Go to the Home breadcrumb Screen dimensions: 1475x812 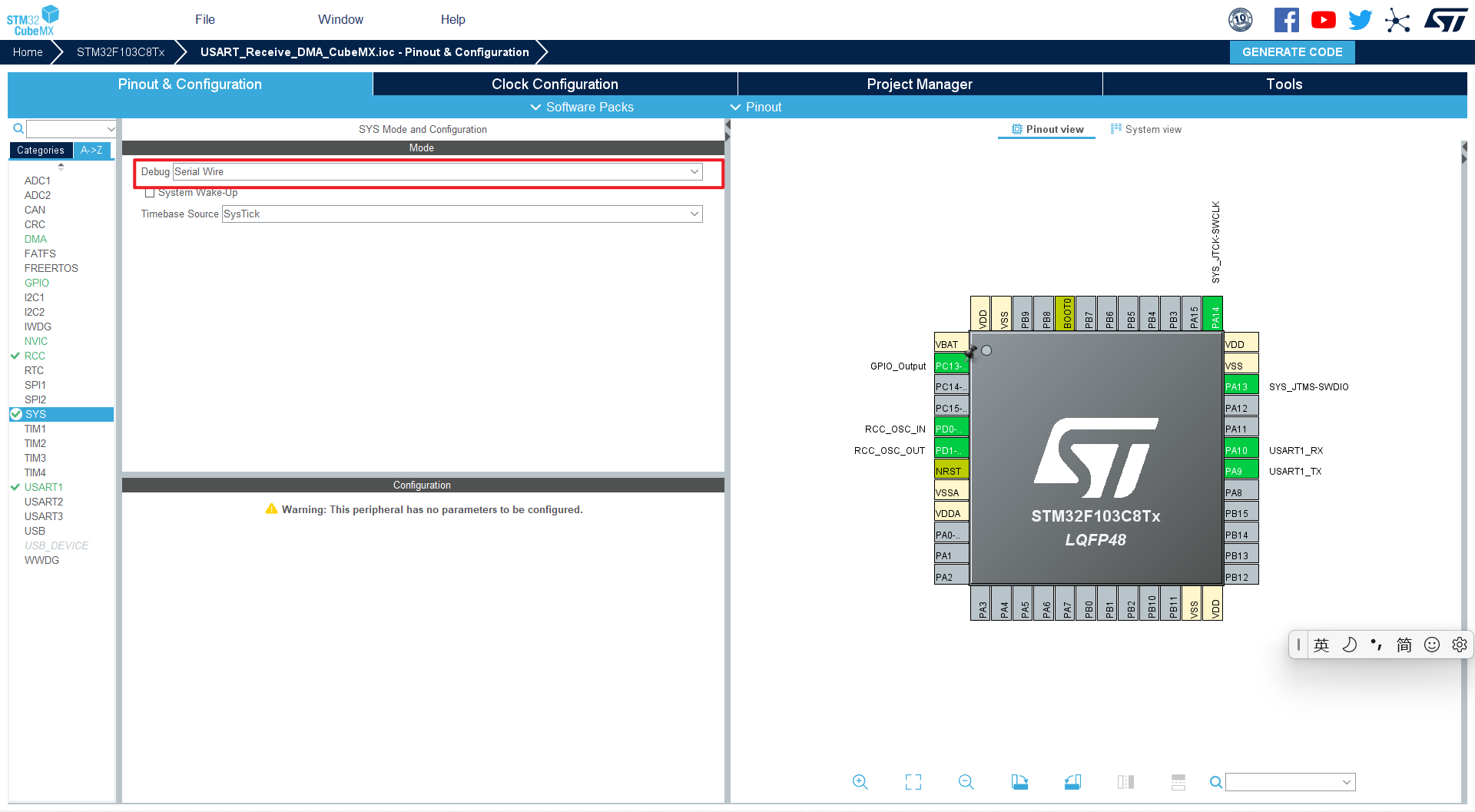coord(28,52)
